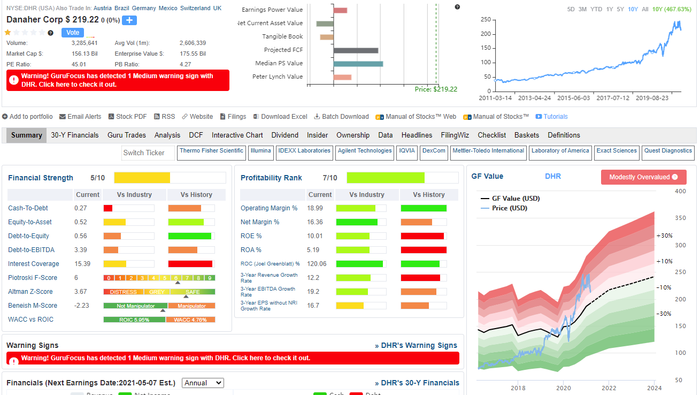Open the Guru Trades tab

tap(126, 135)
